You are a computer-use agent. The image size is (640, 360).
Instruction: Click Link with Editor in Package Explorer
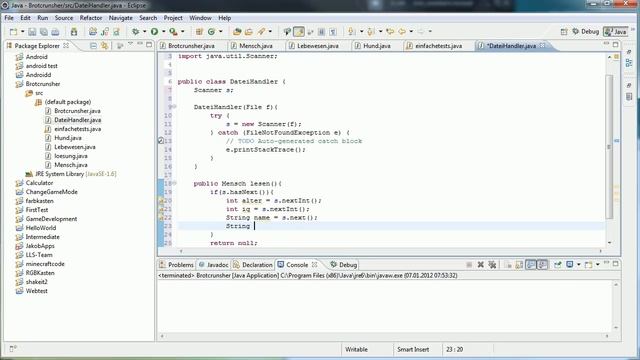click(x=104, y=46)
